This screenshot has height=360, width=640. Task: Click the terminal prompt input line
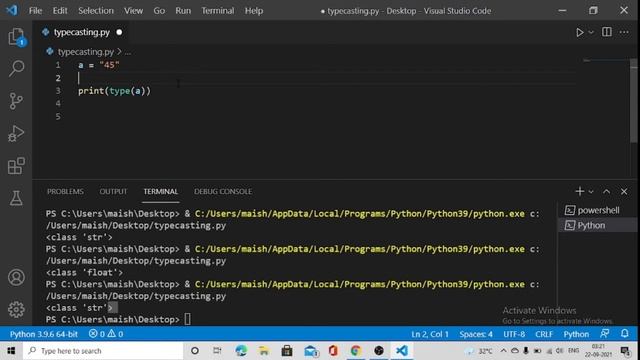tap(187, 319)
